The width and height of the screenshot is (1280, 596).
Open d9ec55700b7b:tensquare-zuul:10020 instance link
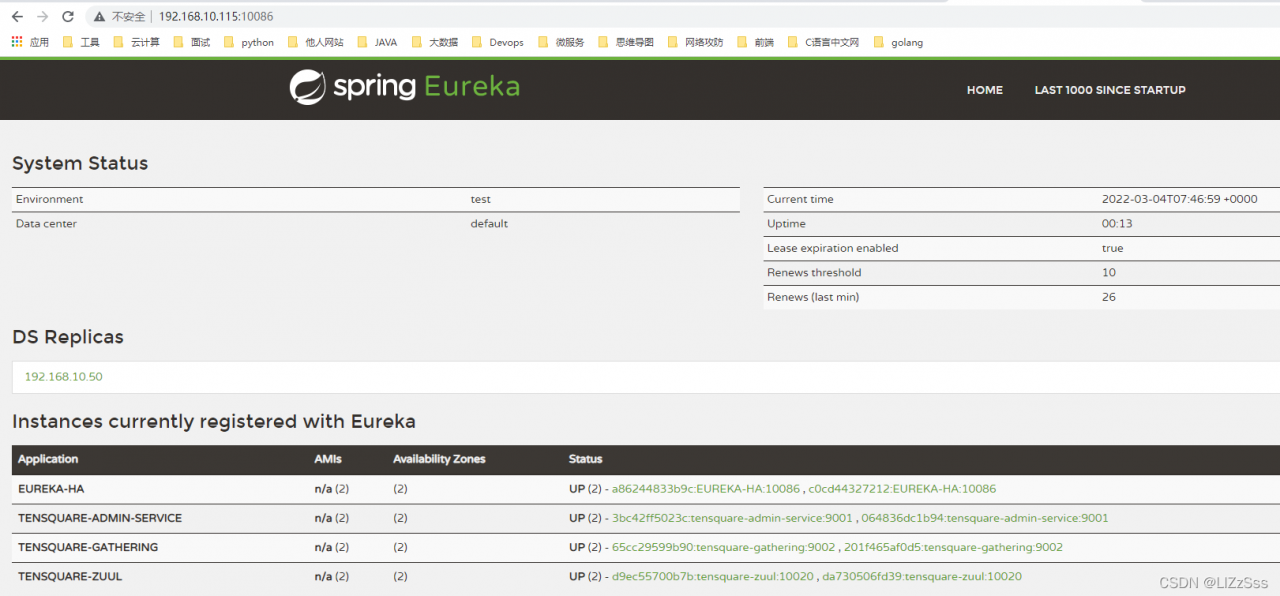pos(713,576)
